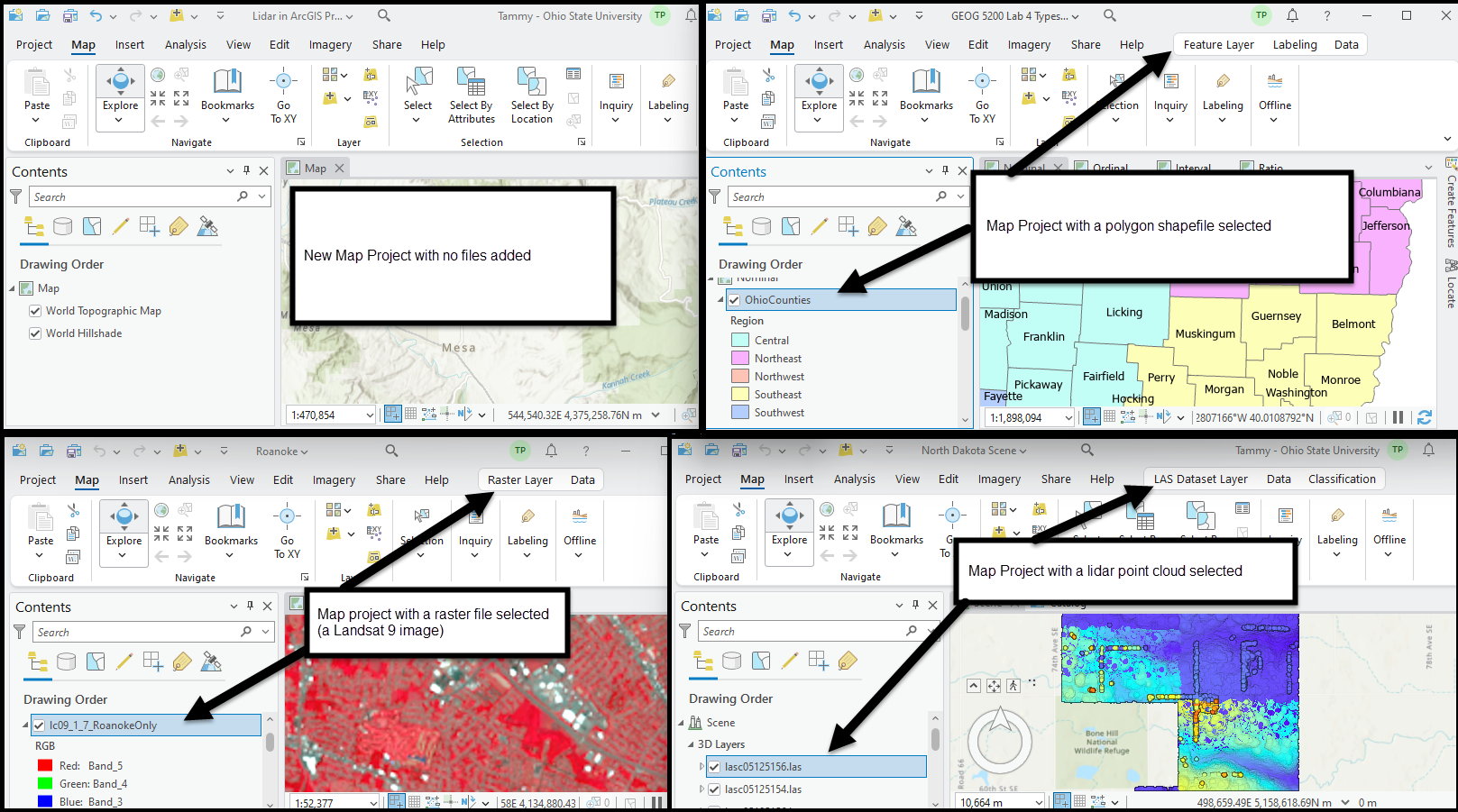Image resolution: width=1458 pixels, height=812 pixels.
Task: Open the 1:470,854 map scale dropdown
Action: [369, 415]
